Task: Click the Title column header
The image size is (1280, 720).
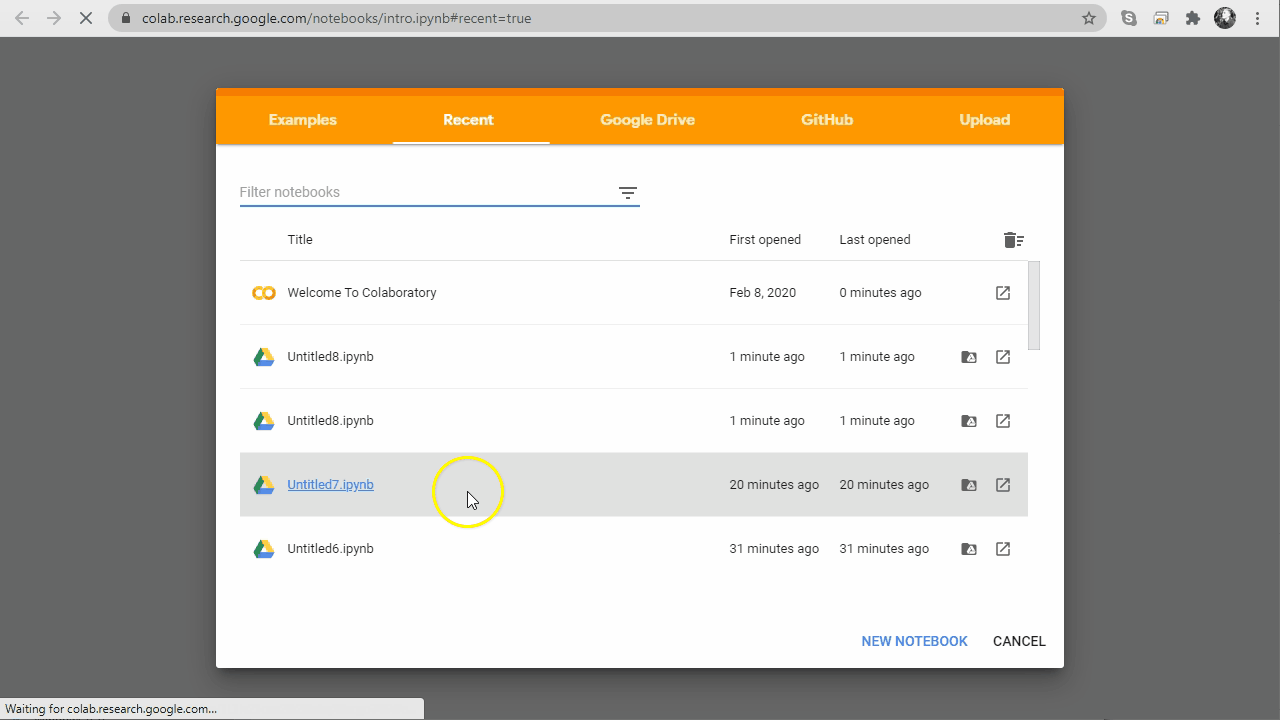Action: click(300, 240)
